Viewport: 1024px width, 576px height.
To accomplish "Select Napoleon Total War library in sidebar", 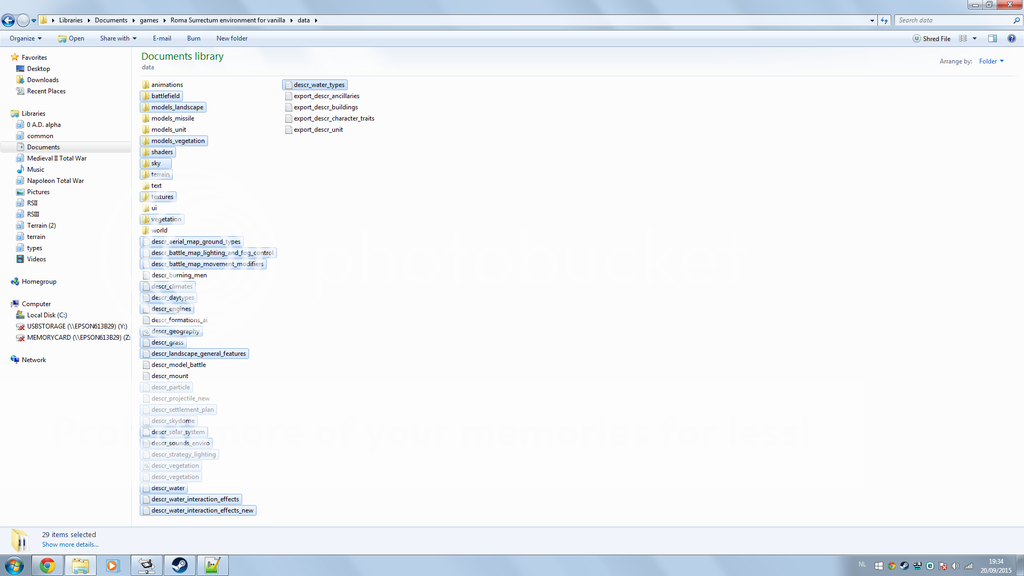I will 55,181.
